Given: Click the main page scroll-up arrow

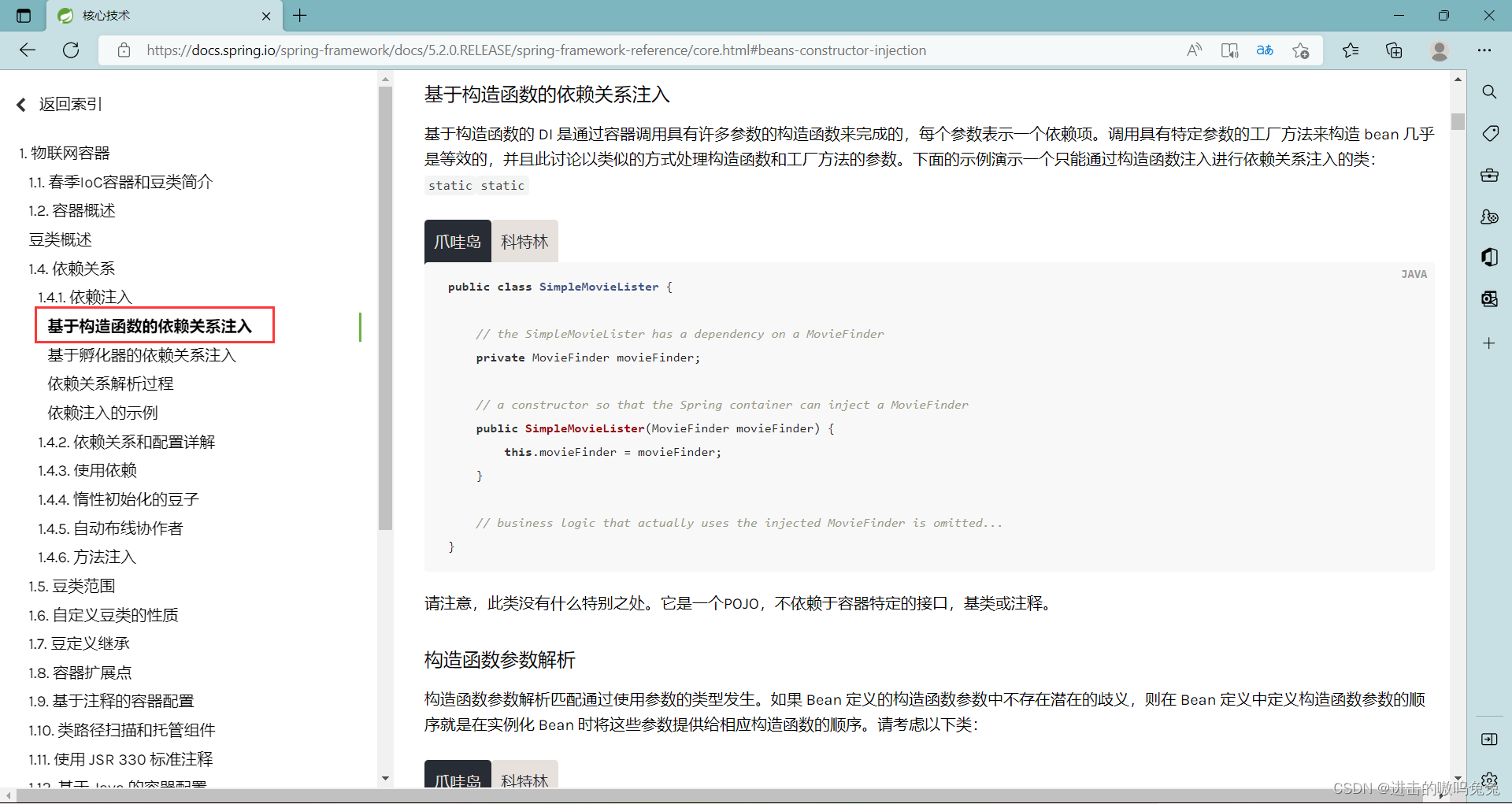Looking at the screenshot, I should pyautogui.click(x=1458, y=80).
